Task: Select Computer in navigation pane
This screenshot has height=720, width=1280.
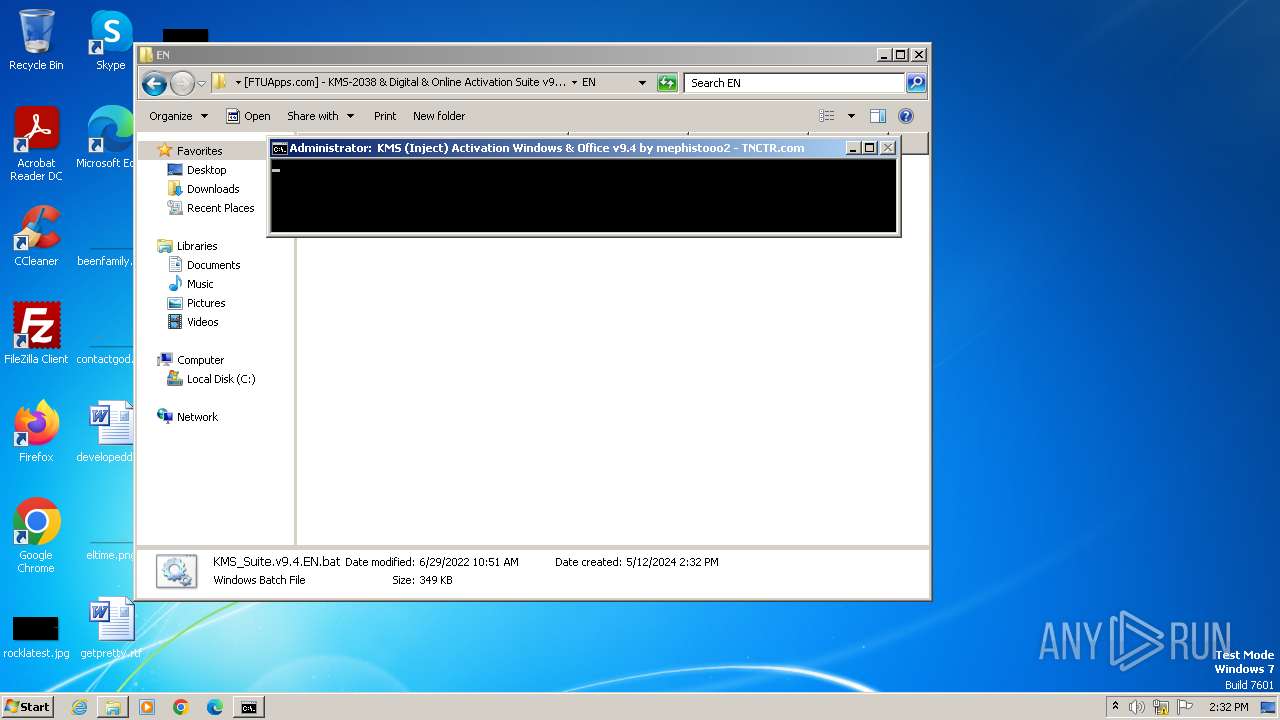Action: pos(200,360)
